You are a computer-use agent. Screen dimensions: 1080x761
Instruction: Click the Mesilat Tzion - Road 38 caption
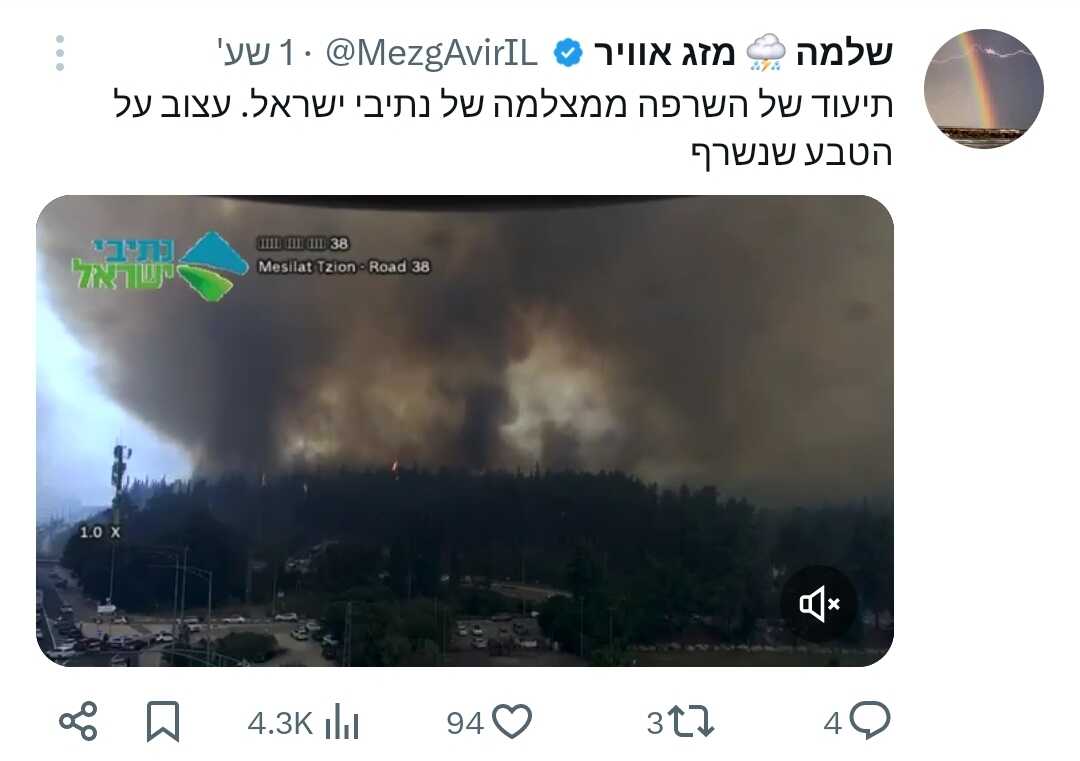(x=344, y=267)
